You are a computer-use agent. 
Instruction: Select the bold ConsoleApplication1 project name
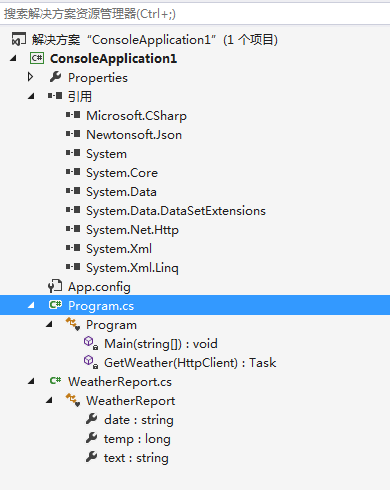113,59
